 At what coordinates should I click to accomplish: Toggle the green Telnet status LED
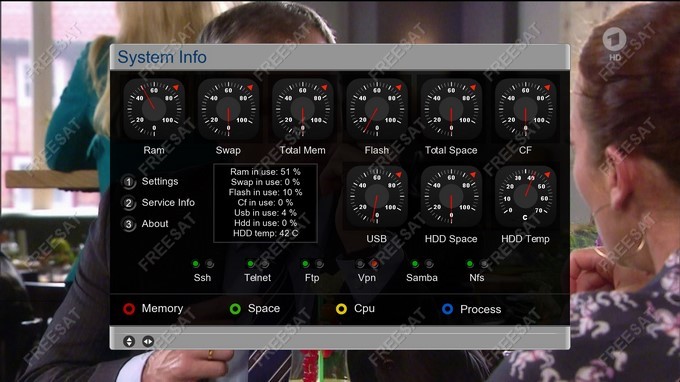point(250,264)
